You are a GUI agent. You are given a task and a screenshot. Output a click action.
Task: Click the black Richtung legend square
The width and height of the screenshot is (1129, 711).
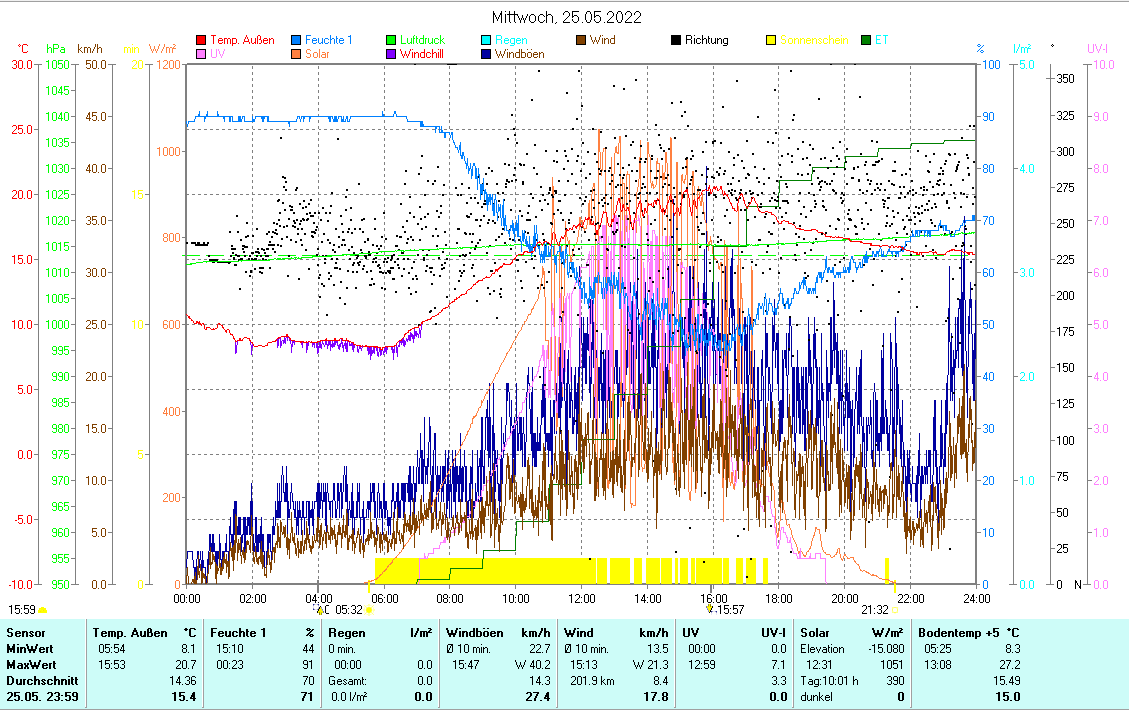click(676, 41)
